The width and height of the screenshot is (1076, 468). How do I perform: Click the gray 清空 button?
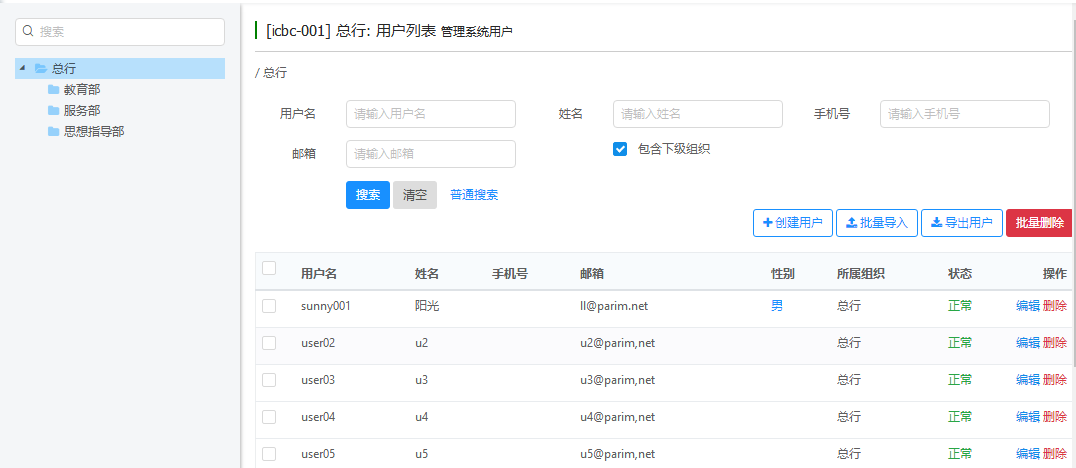point(415,195)
